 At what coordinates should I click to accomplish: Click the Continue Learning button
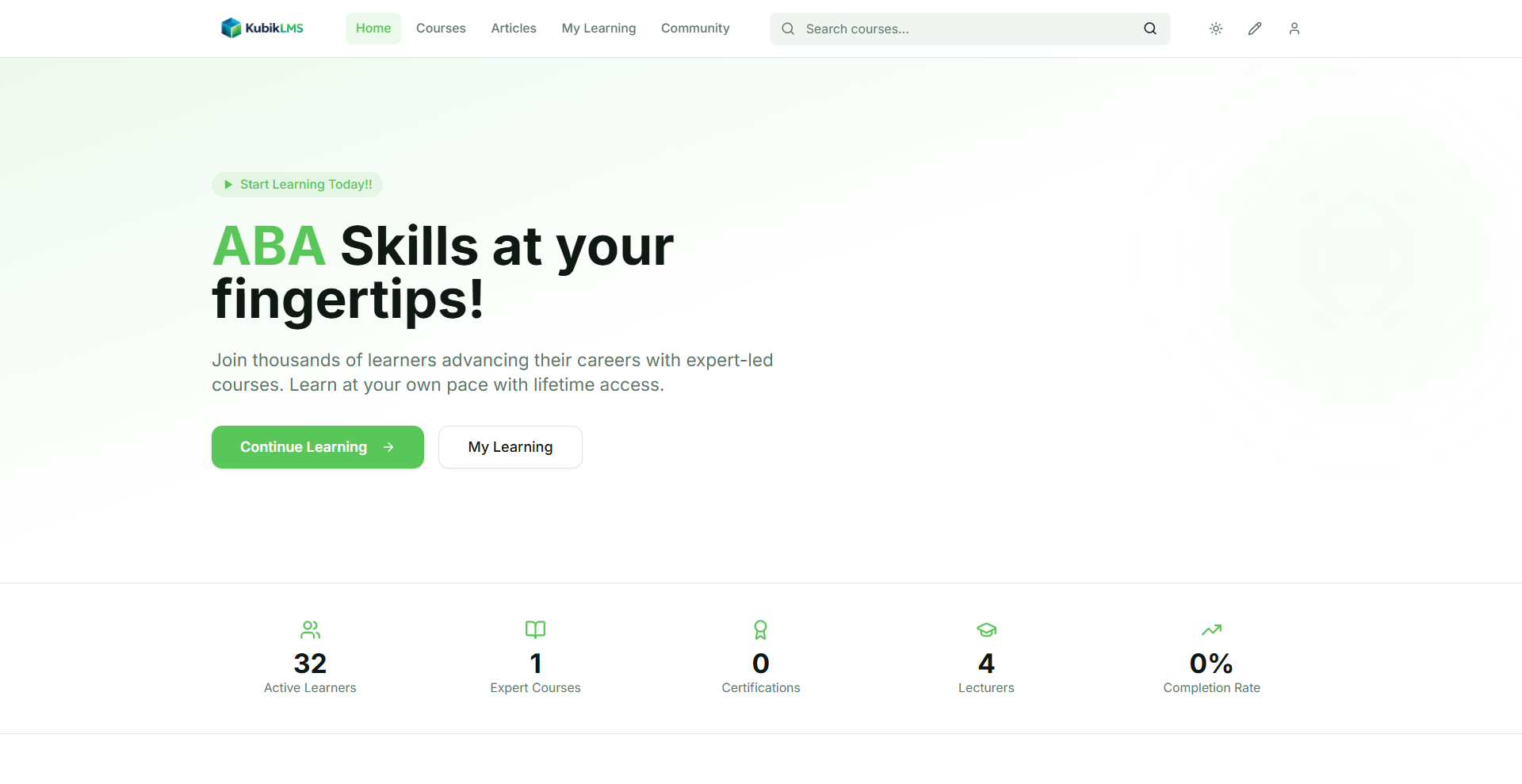[318, 447]
